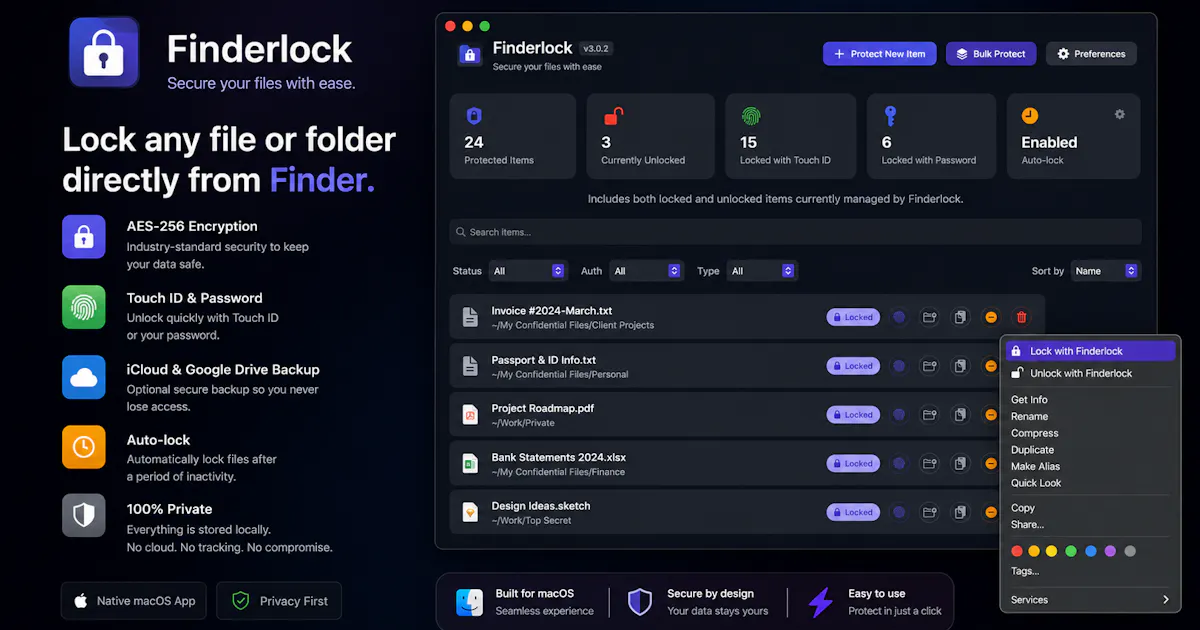Pick the purple tag color dot
The image size is (1200, 630).
(x=1110, y=551)
